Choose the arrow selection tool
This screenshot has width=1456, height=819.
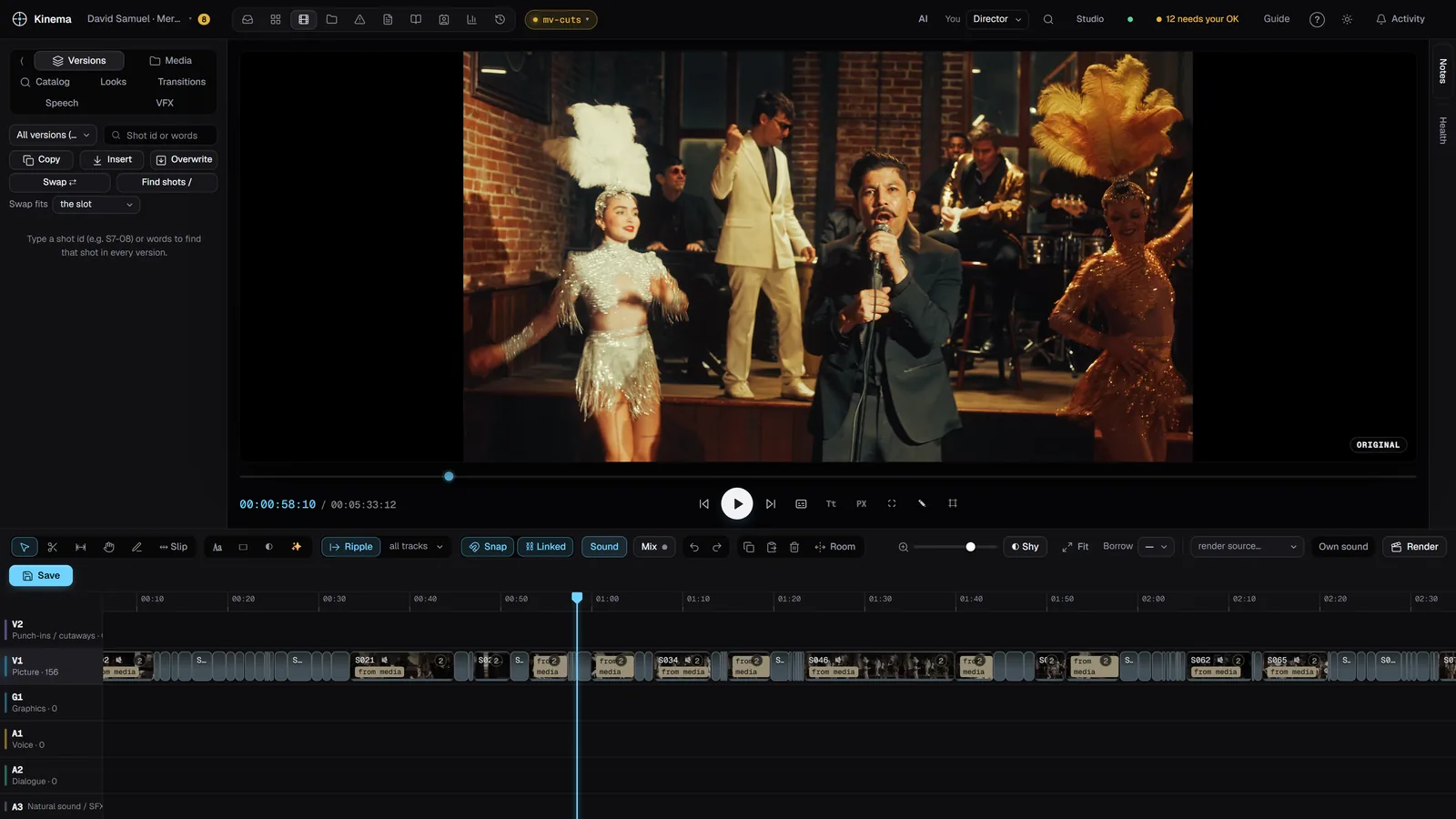(24, 547)
